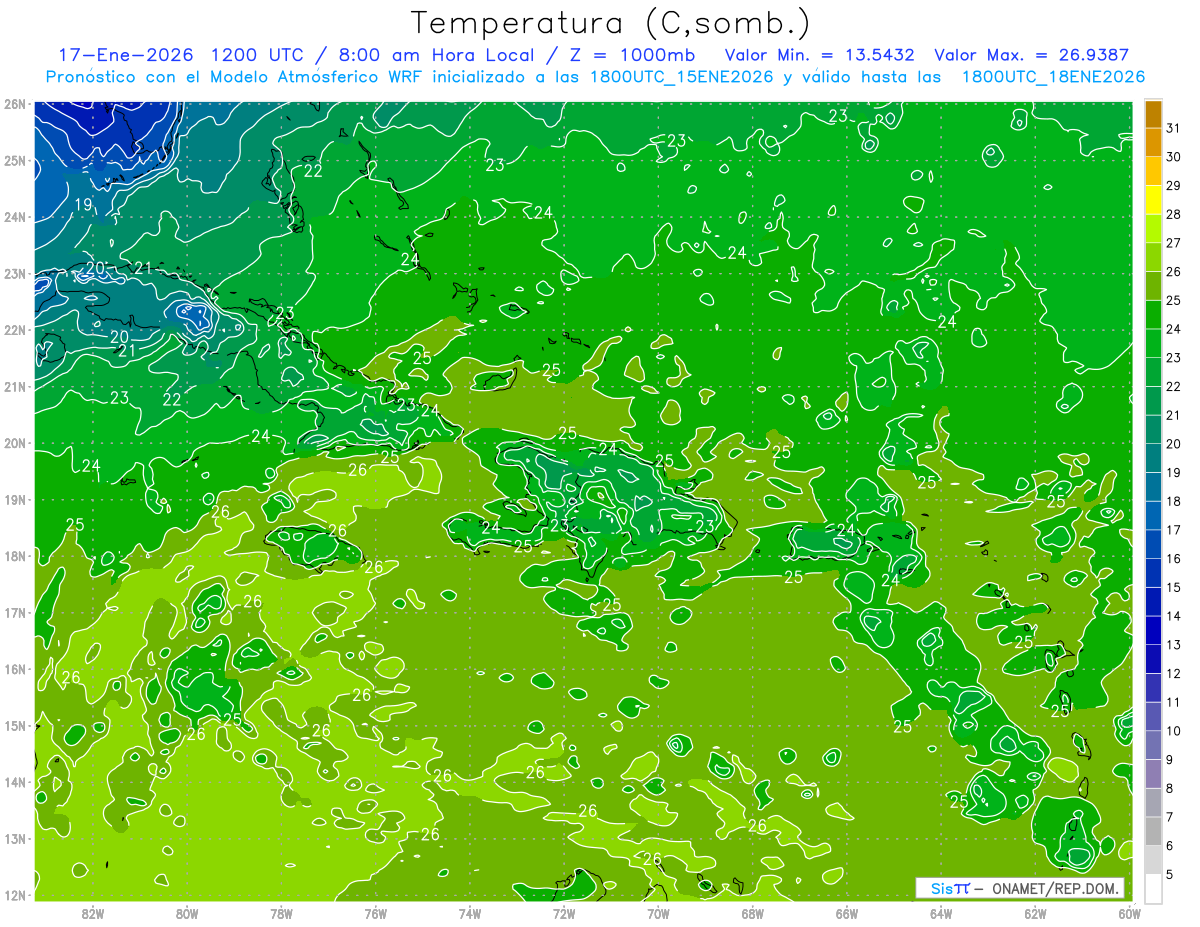The image size is (1200, 927).
Task: Click latitude axis label "21N"
Action: tap(15, 387)
